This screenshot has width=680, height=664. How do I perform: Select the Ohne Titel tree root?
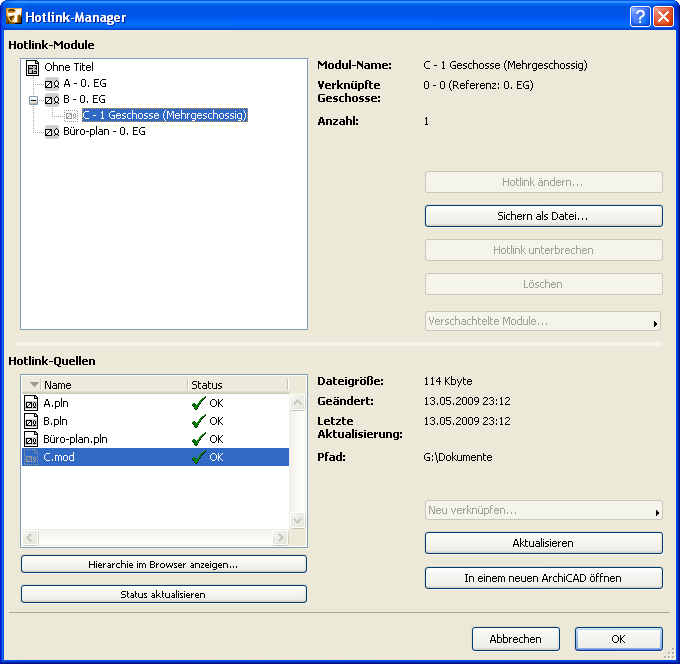pos(69,67)
